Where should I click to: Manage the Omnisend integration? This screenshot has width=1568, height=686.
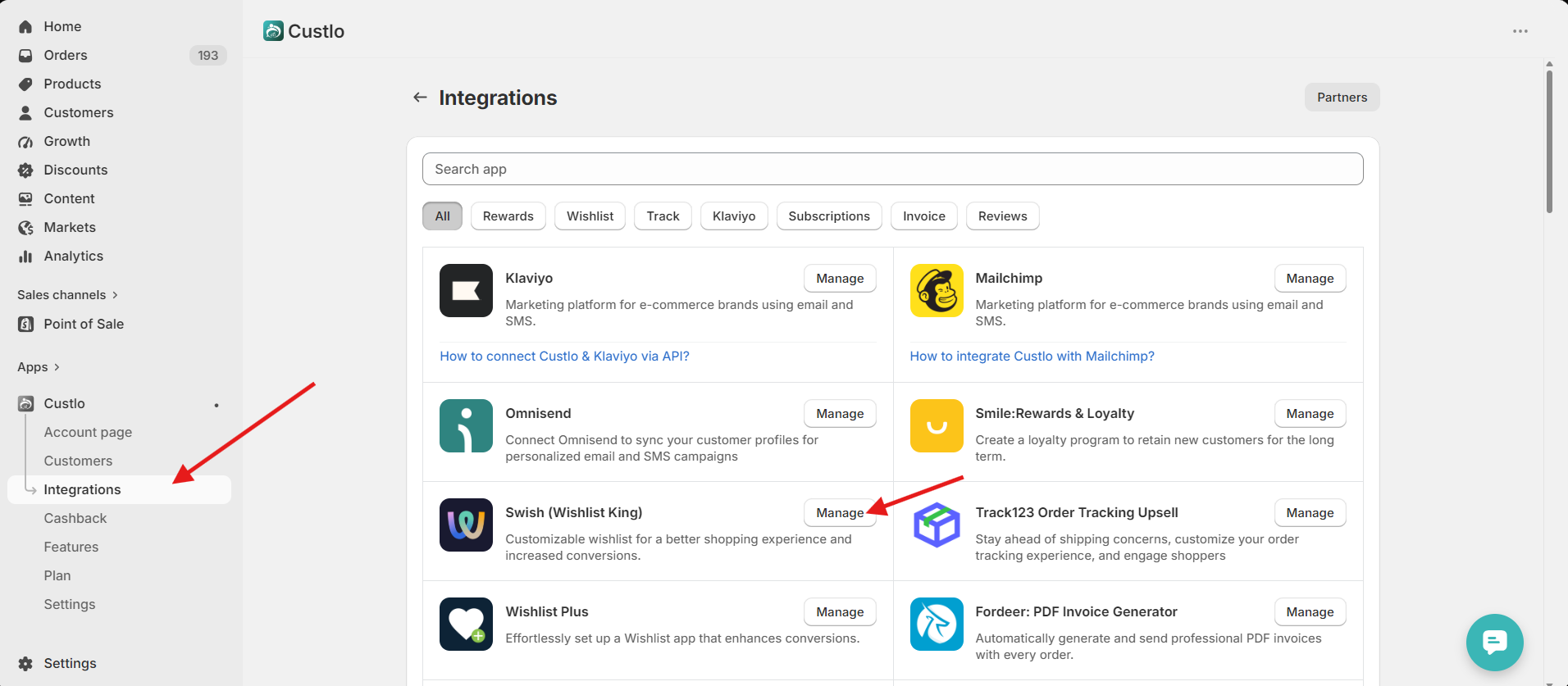point(840,414)
